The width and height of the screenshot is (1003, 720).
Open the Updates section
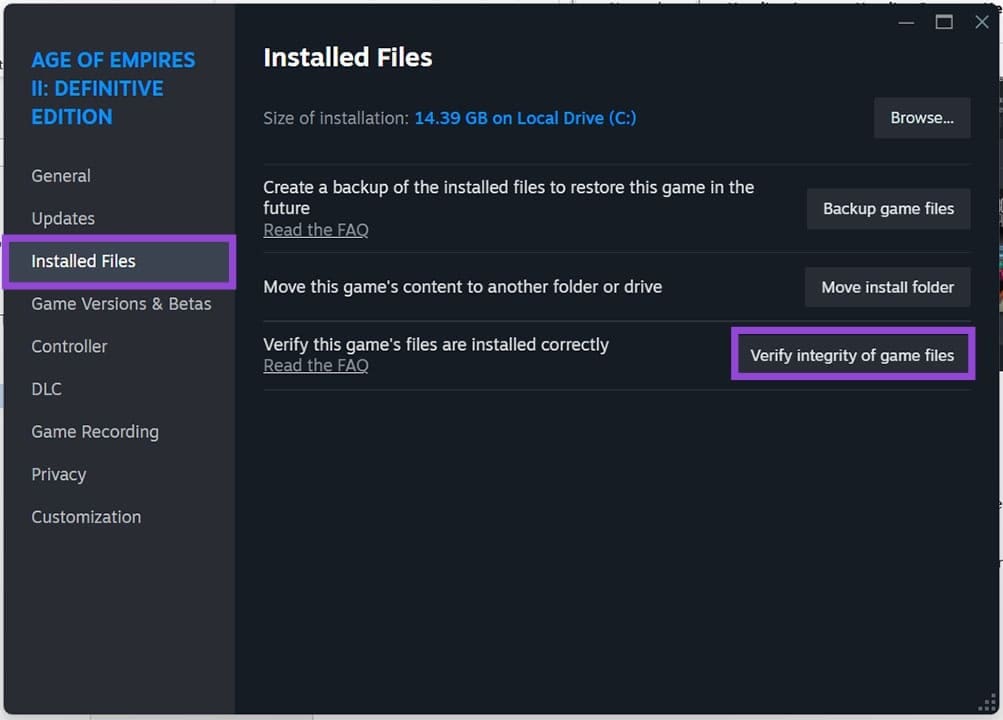(x=62, y=218)
